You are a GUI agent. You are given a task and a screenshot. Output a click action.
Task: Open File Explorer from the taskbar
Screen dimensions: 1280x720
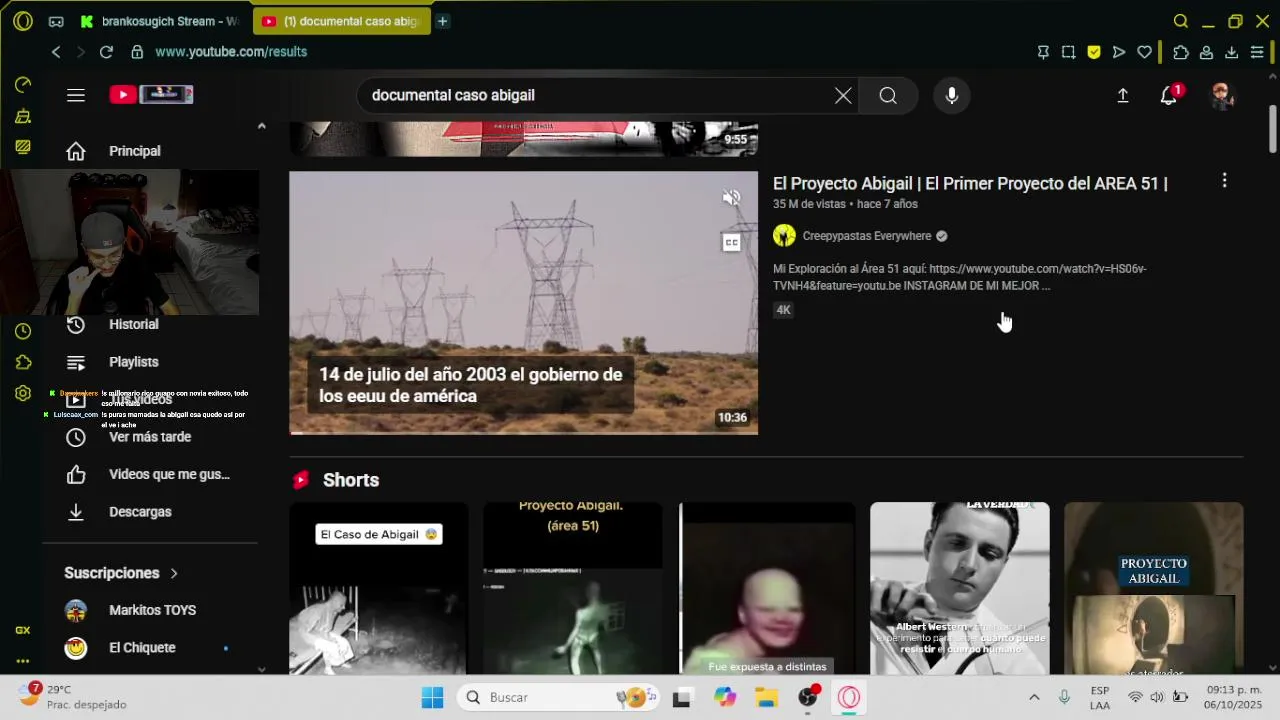pyautogui.click(x=766, y=697)
